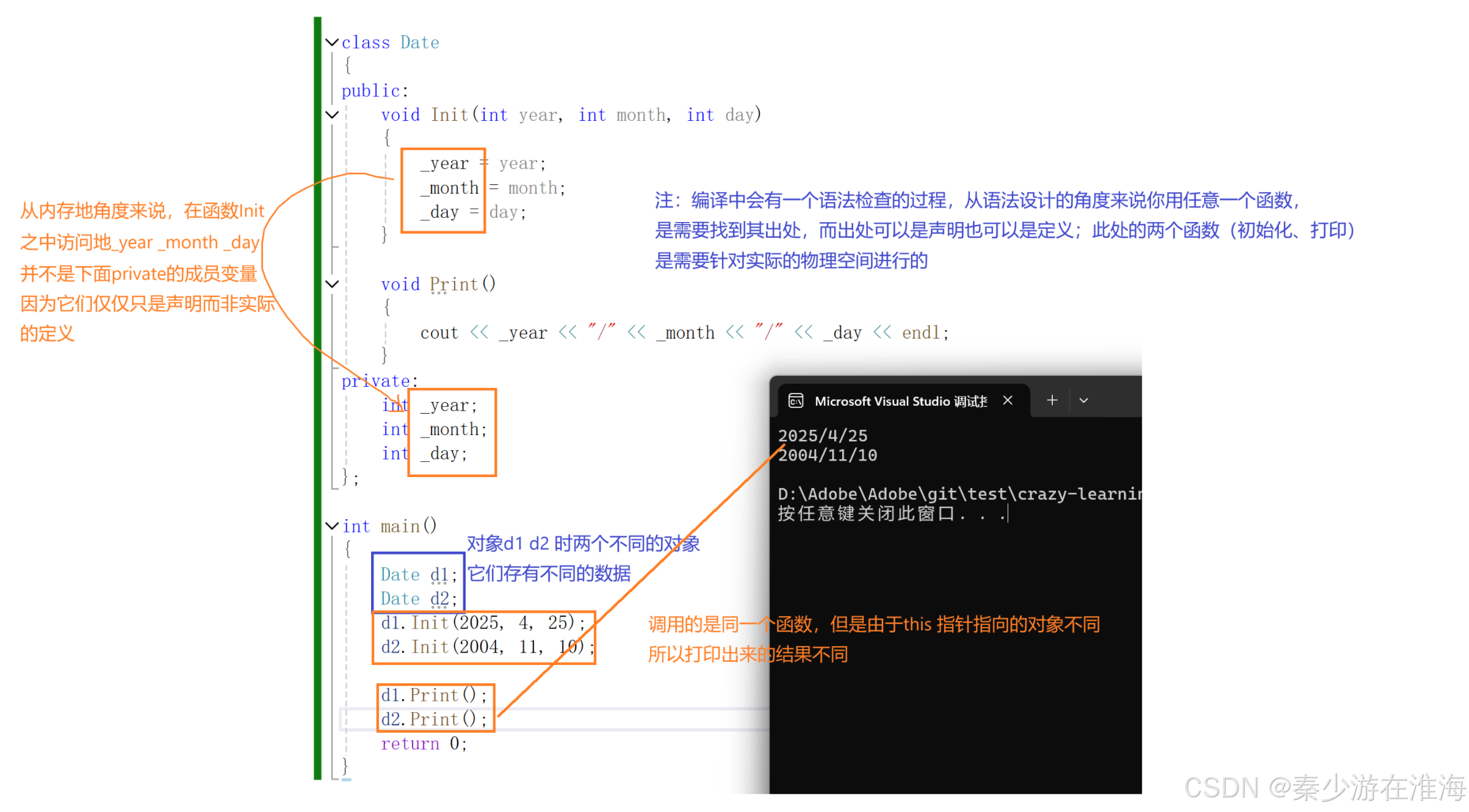Click the console icon in the debug tab

796,401
